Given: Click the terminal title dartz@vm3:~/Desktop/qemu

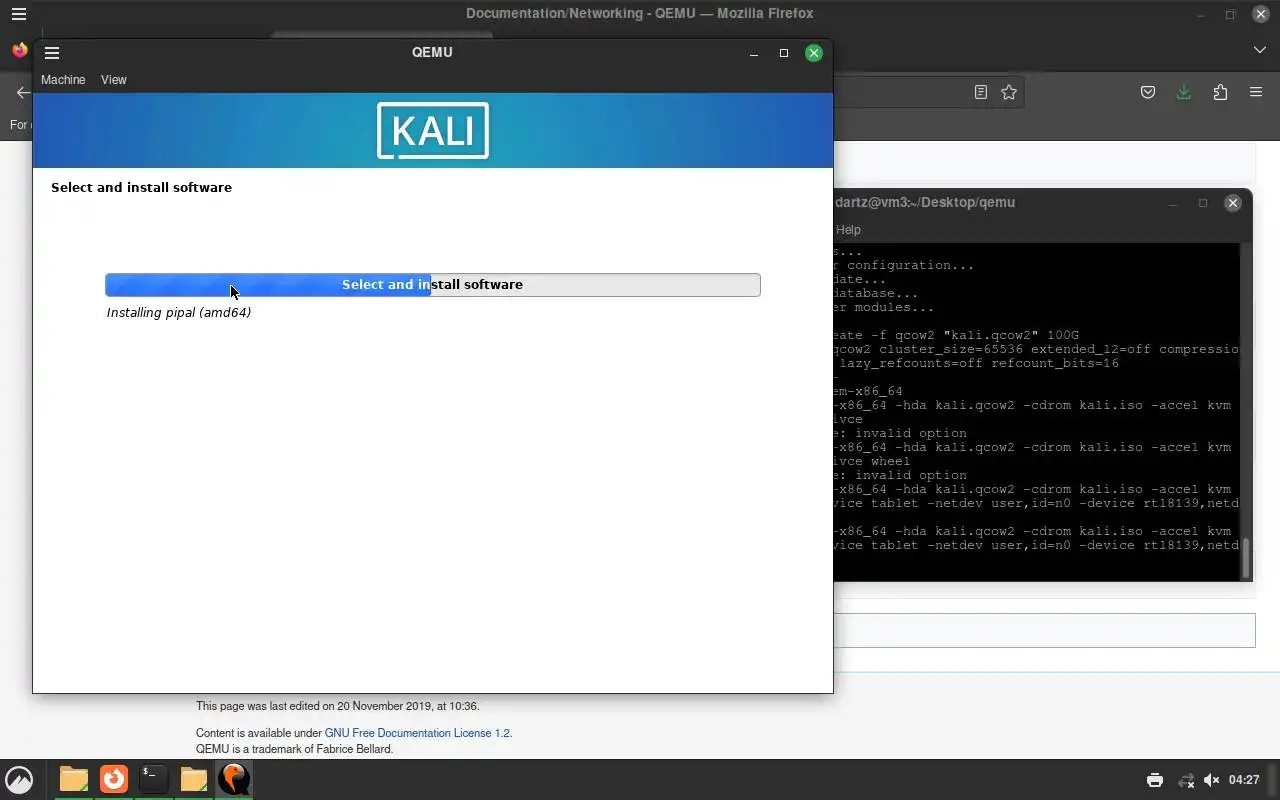Looking at the screenshot, I should tap(925, 202).
